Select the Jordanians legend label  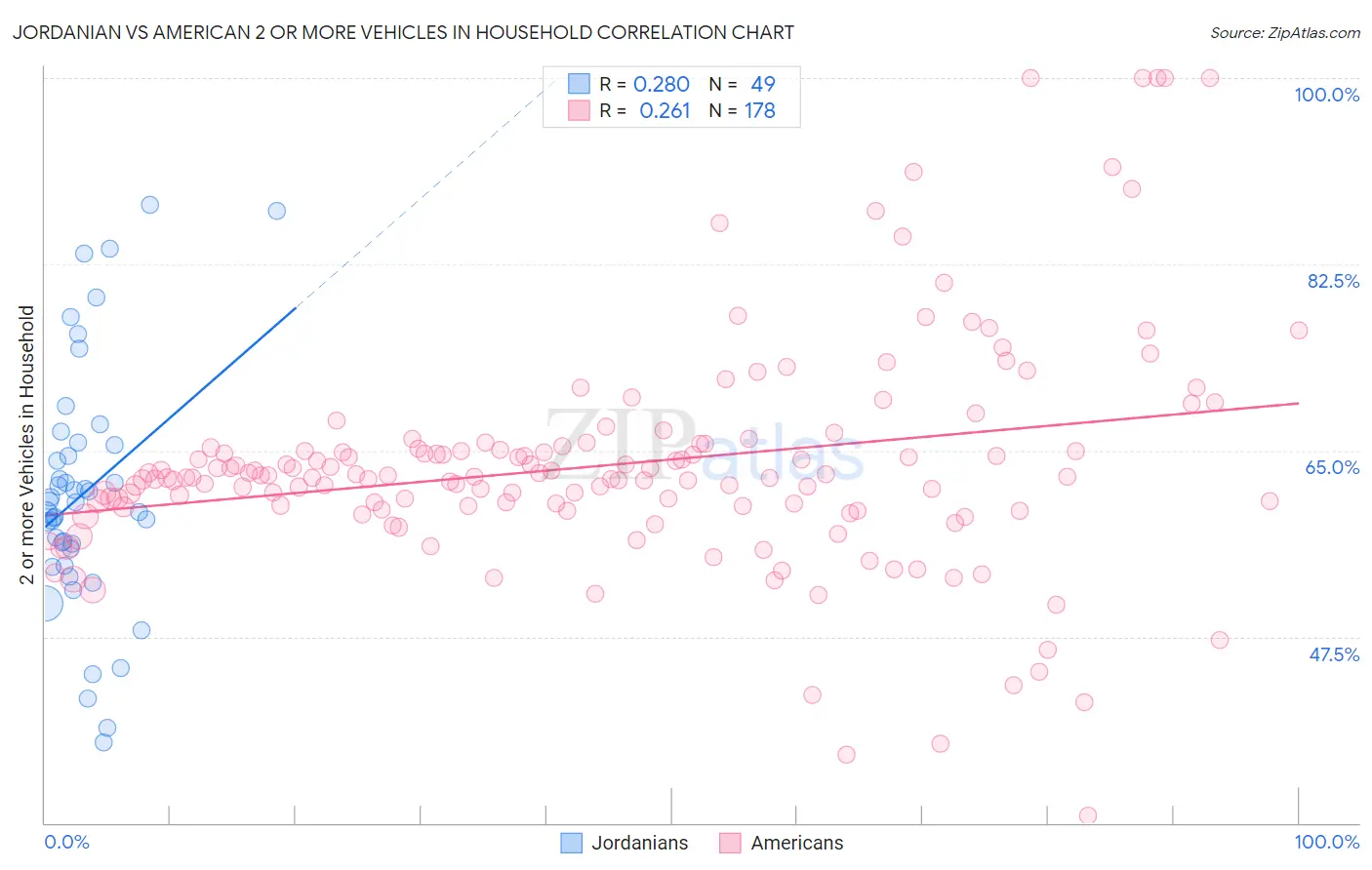point(639,843)
